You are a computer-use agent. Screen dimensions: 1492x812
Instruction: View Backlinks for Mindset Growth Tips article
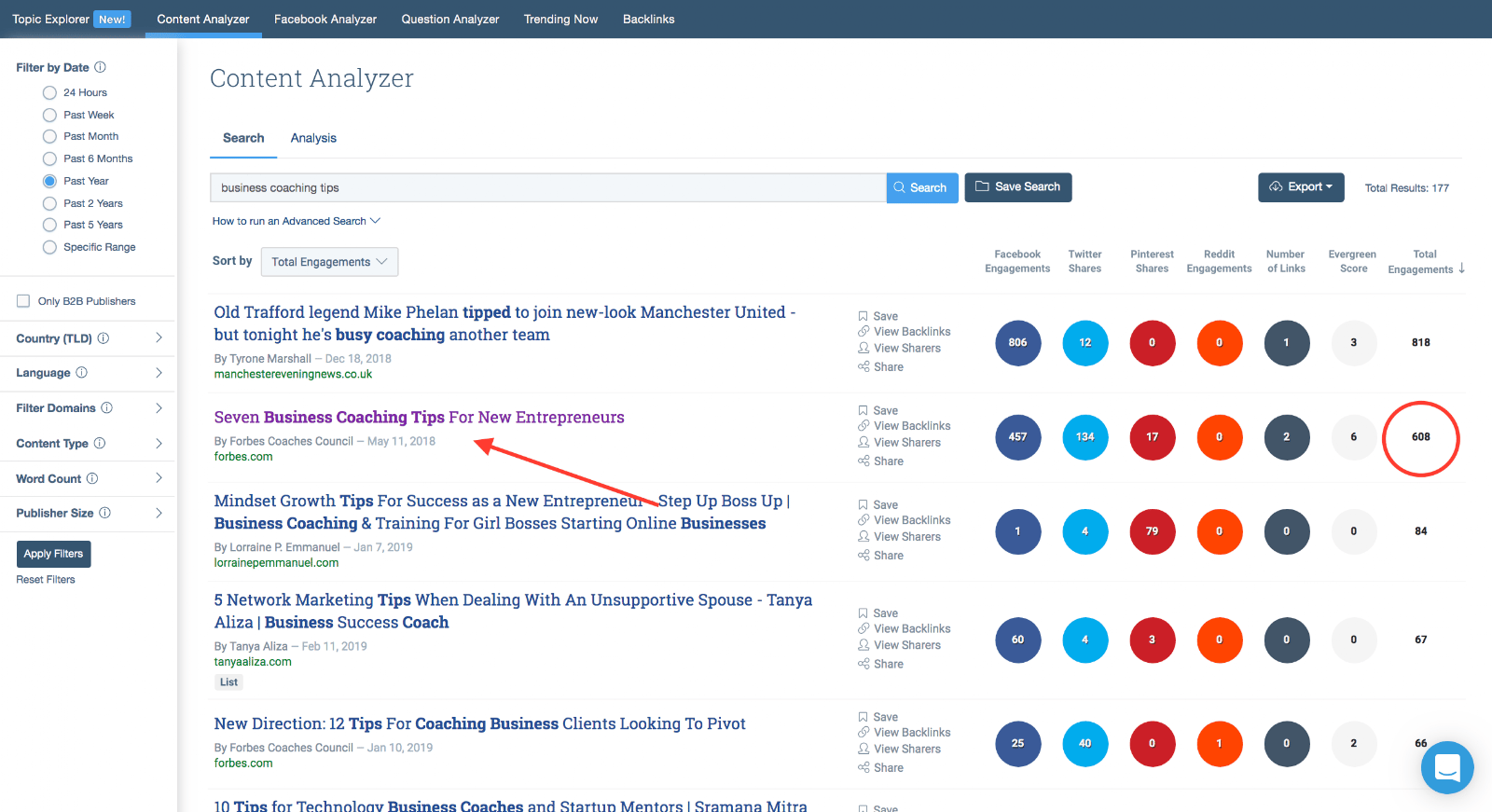pyautogui.click(x=905, y=520)
